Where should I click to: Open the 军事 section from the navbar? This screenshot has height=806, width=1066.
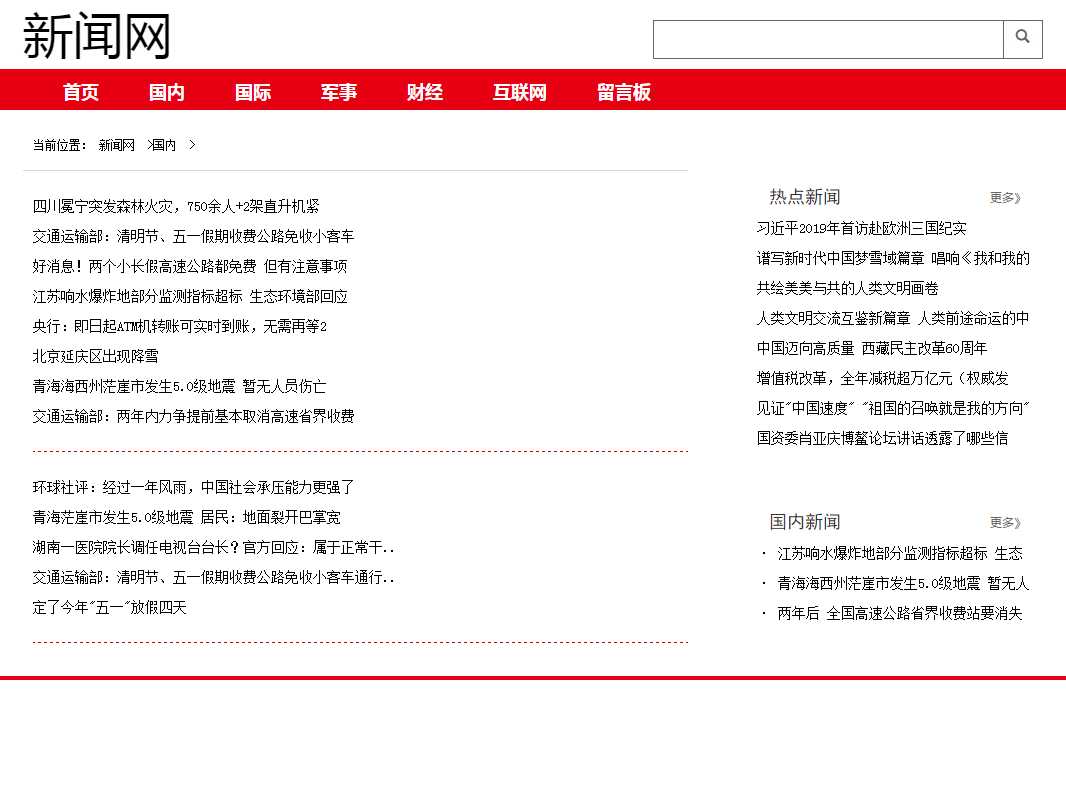339,92
